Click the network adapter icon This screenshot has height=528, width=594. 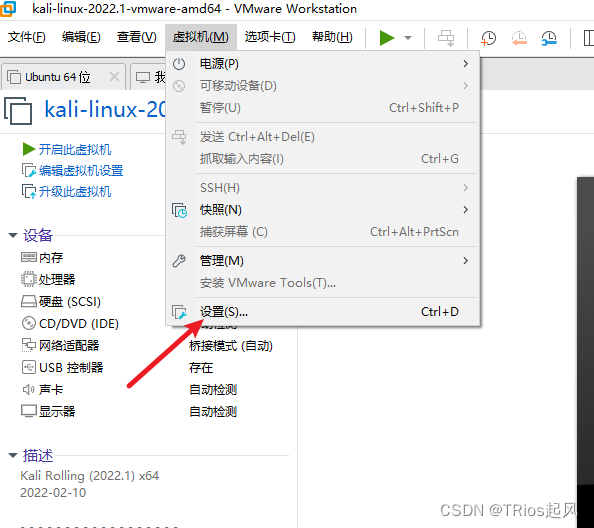click(29, 345)
